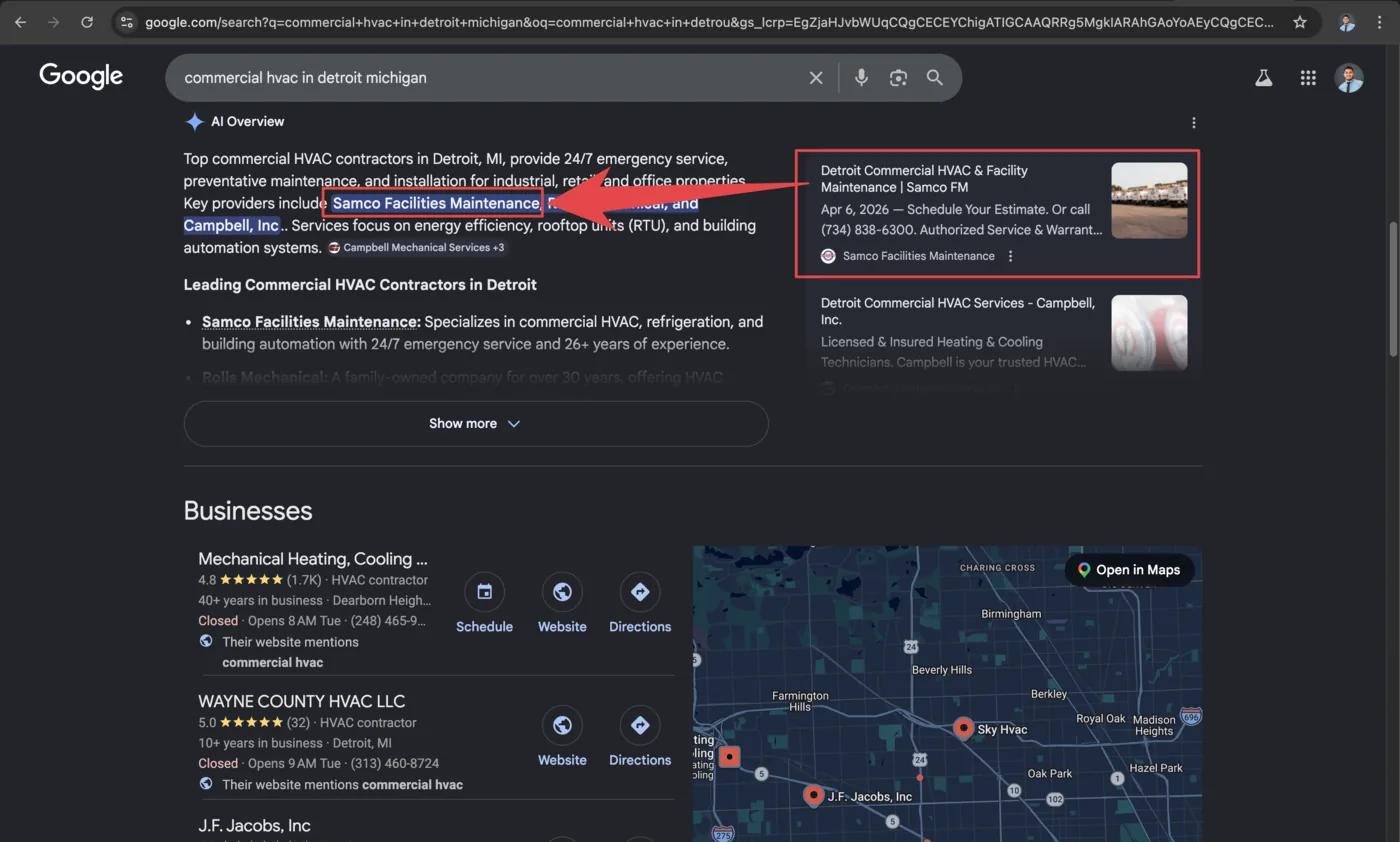Click the Businesses heading

point(248,511)
